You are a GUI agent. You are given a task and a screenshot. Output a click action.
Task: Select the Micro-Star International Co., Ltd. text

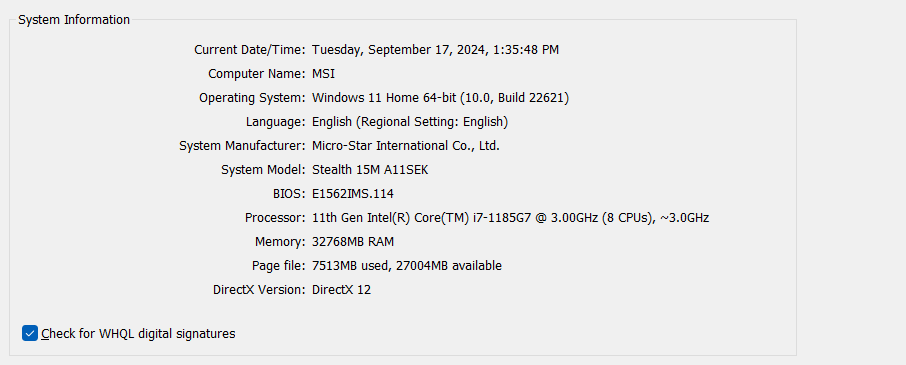406,146
